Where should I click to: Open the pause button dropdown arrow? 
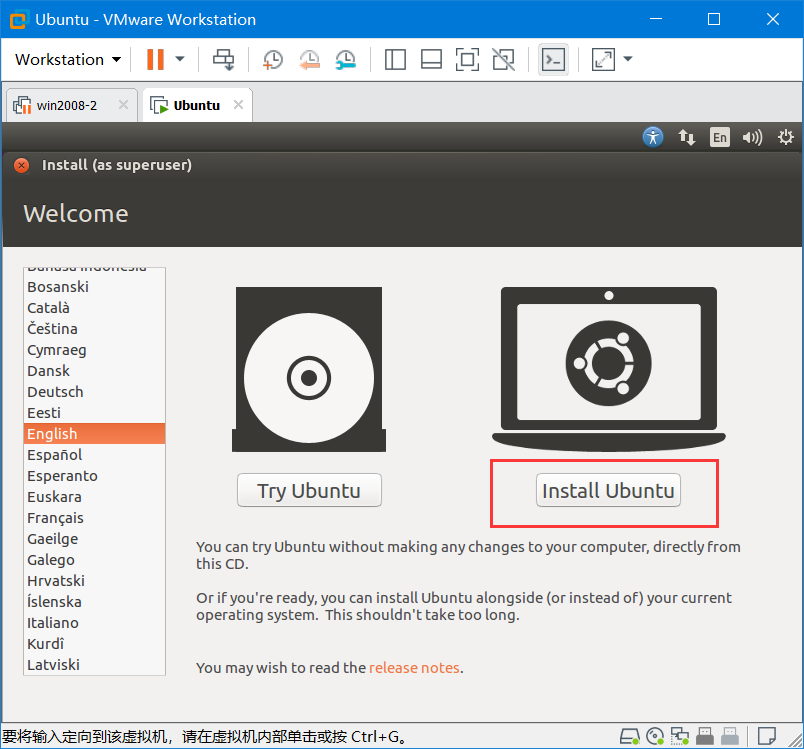[179, 60]
